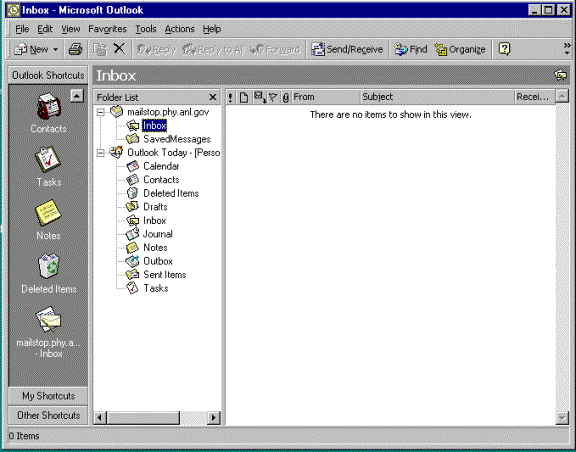This screenshot has width=576, height=452.
Task: Open the Tasks shortcut in Outlook bar
Action: click(48, 166)
